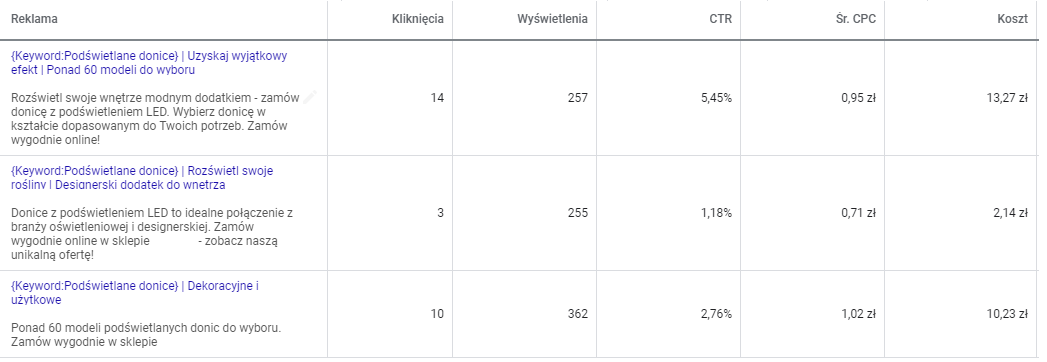Screen dimensions: 1047x362
Task: Click the 13,27 zł cost cell
Action: click(x=1007, y=98)
